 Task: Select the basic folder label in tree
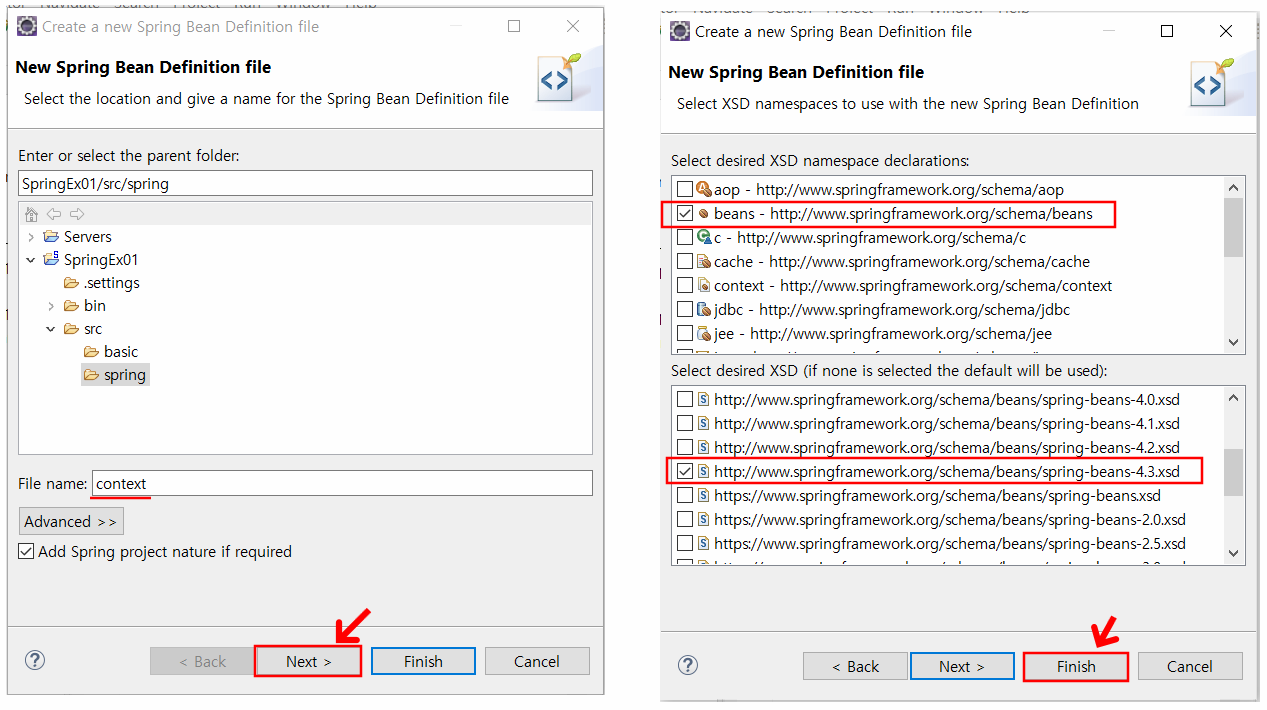coord(121,352)
